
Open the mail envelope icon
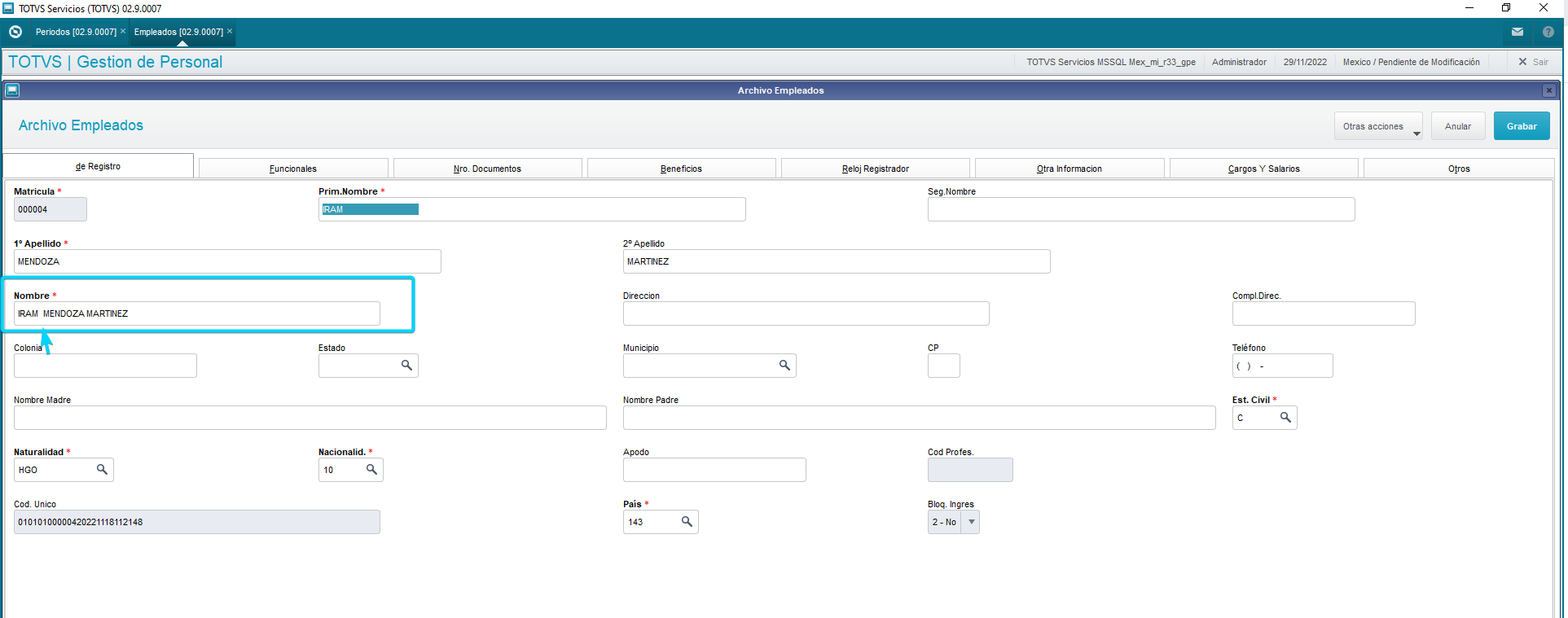pyautogui.click(x=1517, y=32)
